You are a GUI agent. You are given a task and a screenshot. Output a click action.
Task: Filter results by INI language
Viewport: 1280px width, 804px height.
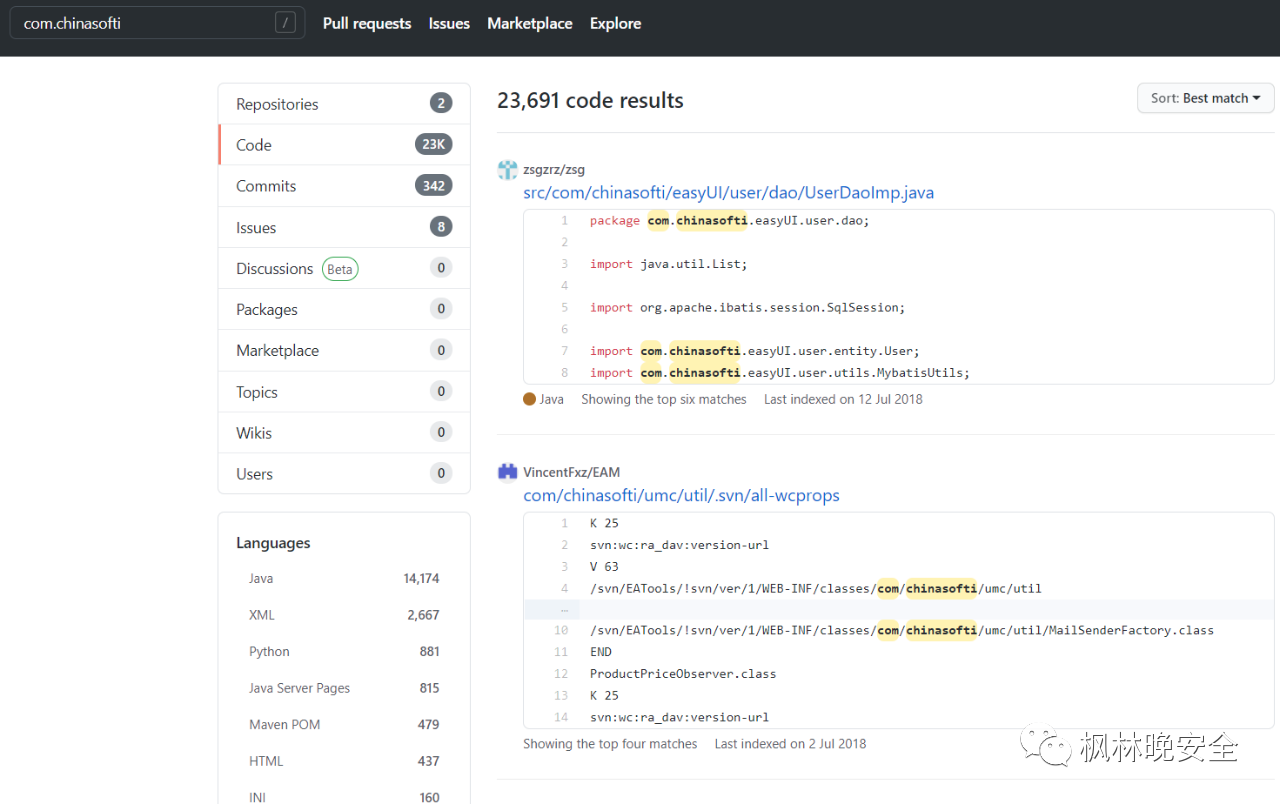click(344, 797)
